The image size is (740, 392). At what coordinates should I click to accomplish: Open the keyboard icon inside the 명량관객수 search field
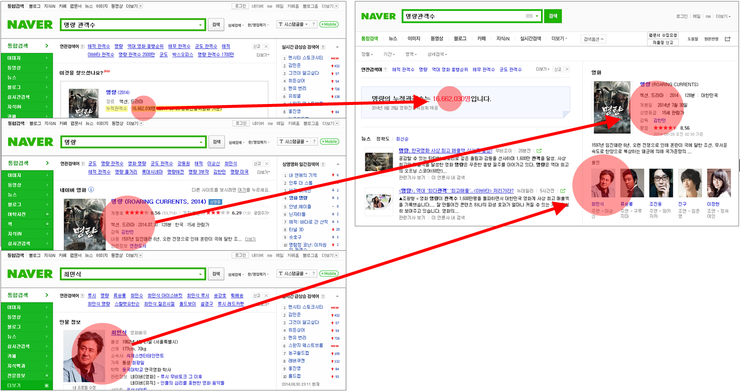(530, 16)
